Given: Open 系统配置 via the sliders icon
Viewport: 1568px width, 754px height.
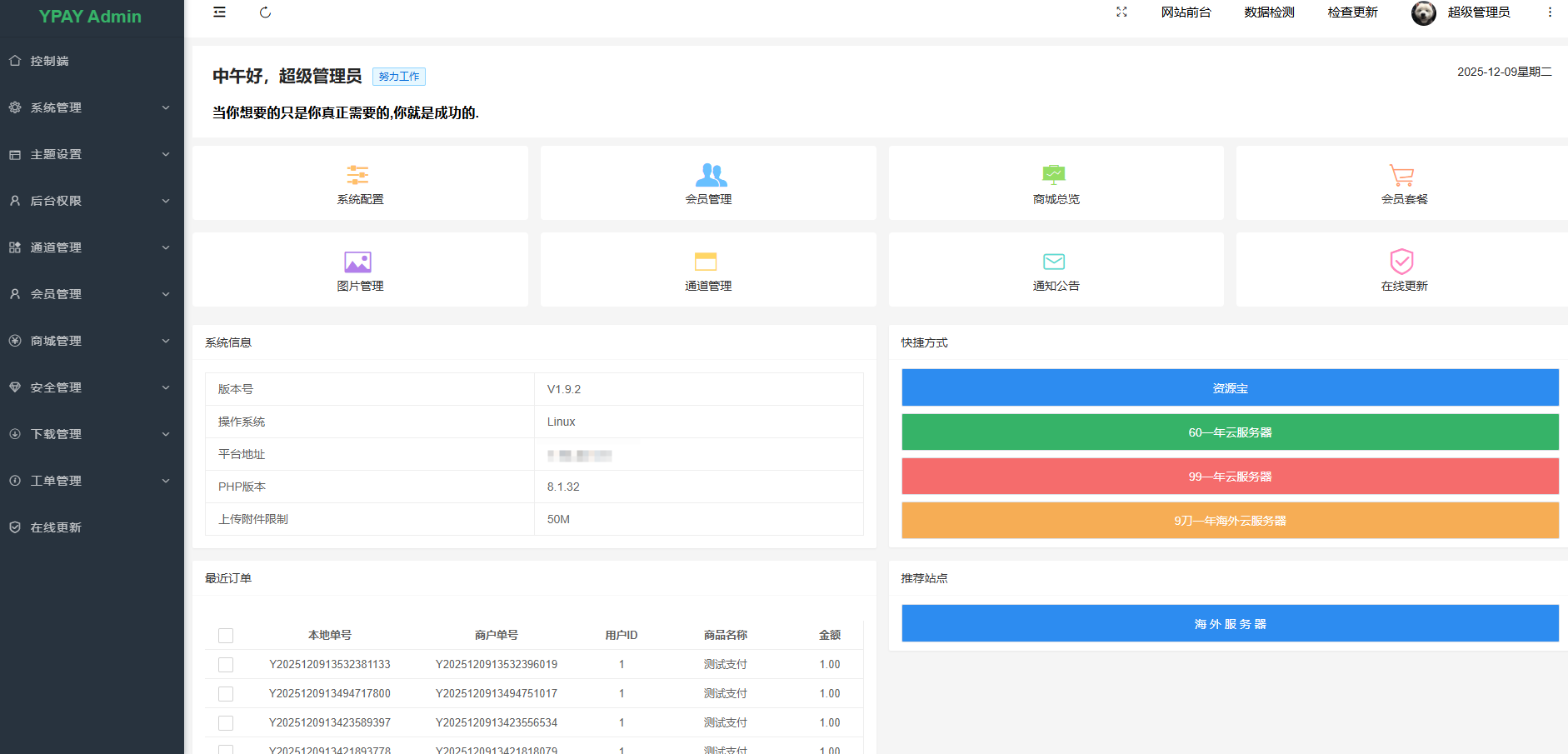Looking at the screenshot, I should tap(358, 175).
